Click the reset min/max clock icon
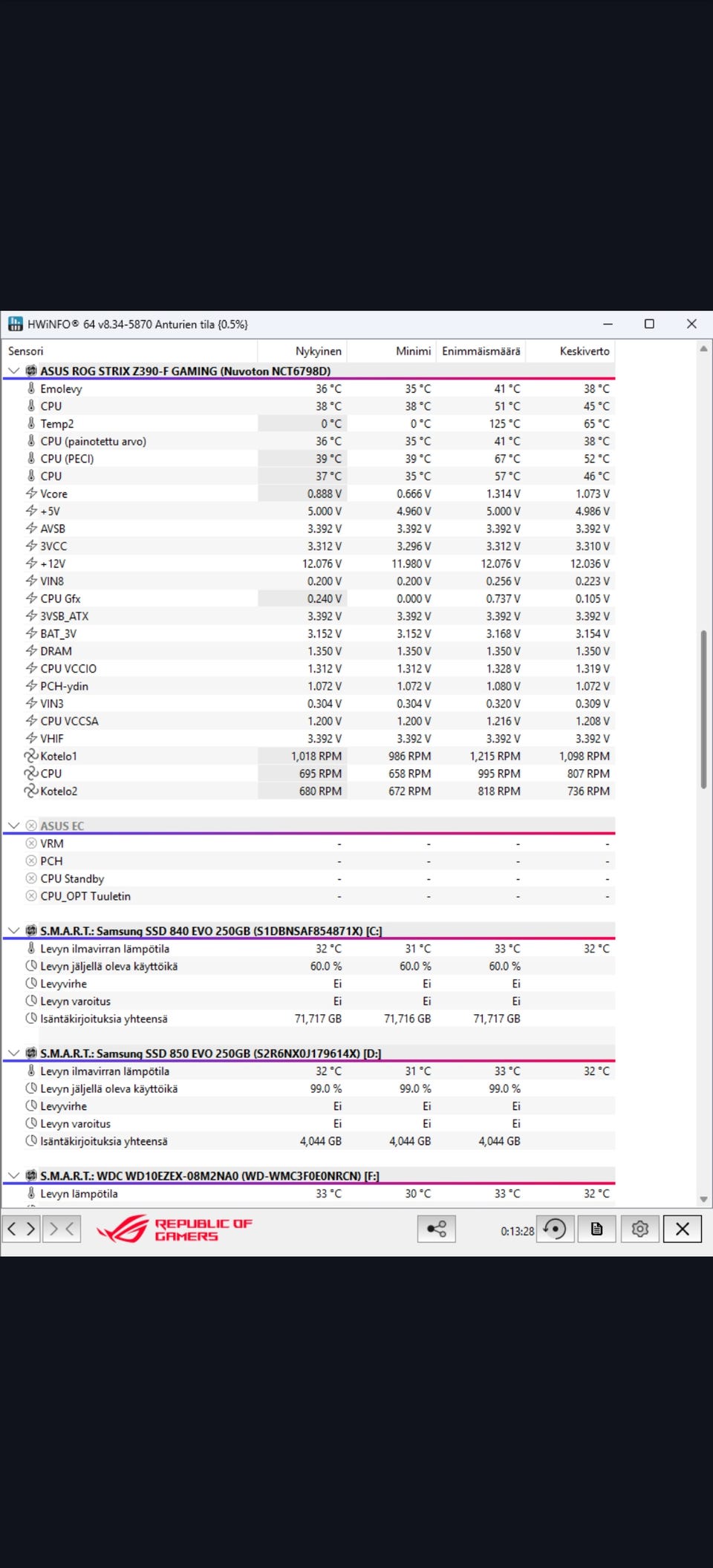This screenshot has height=1568, width=713. tap(555, 1229)
